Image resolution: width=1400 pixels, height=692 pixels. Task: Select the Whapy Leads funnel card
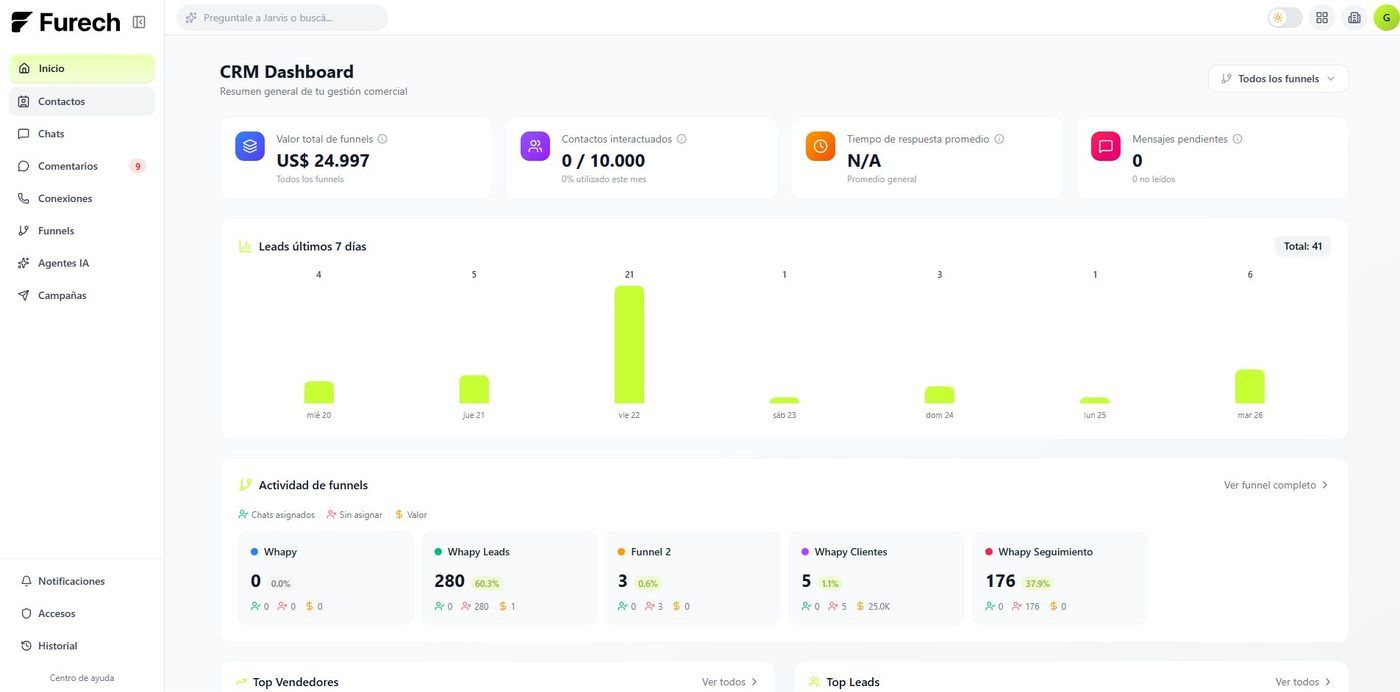[509, 579]
